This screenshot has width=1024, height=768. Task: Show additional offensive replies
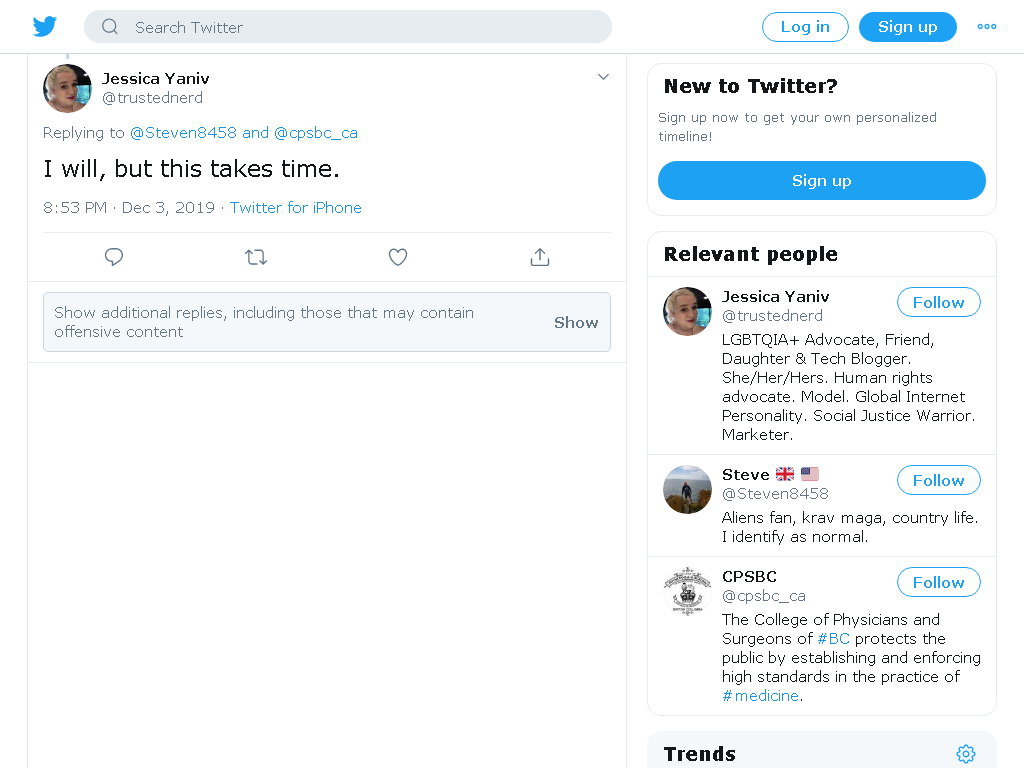click(x=575, y=322)
